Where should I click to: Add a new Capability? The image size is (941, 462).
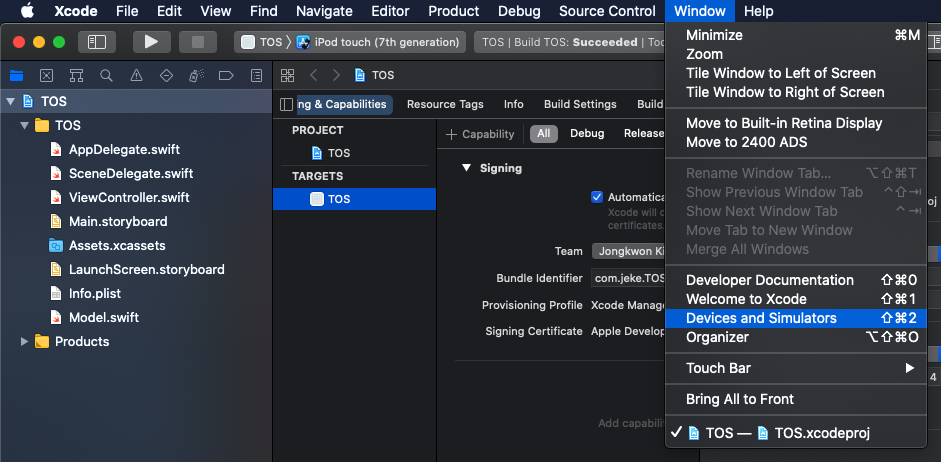480,134
